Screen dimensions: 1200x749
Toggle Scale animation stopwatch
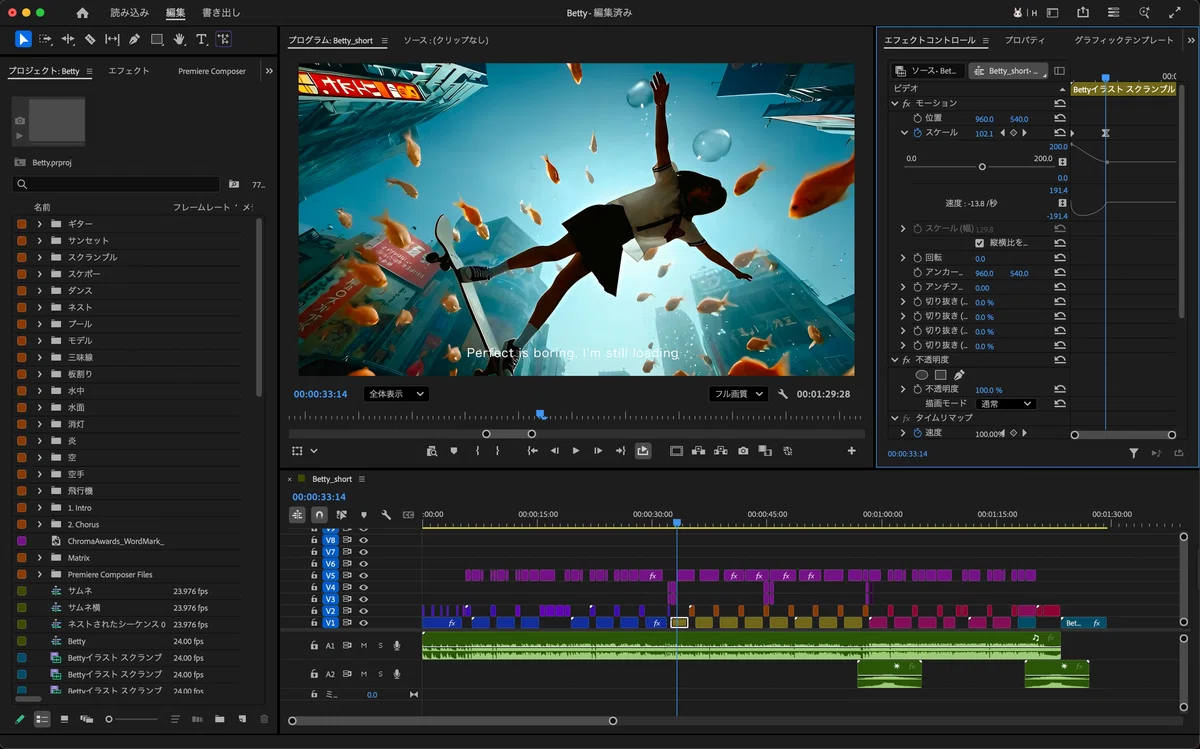pos(917,133)
